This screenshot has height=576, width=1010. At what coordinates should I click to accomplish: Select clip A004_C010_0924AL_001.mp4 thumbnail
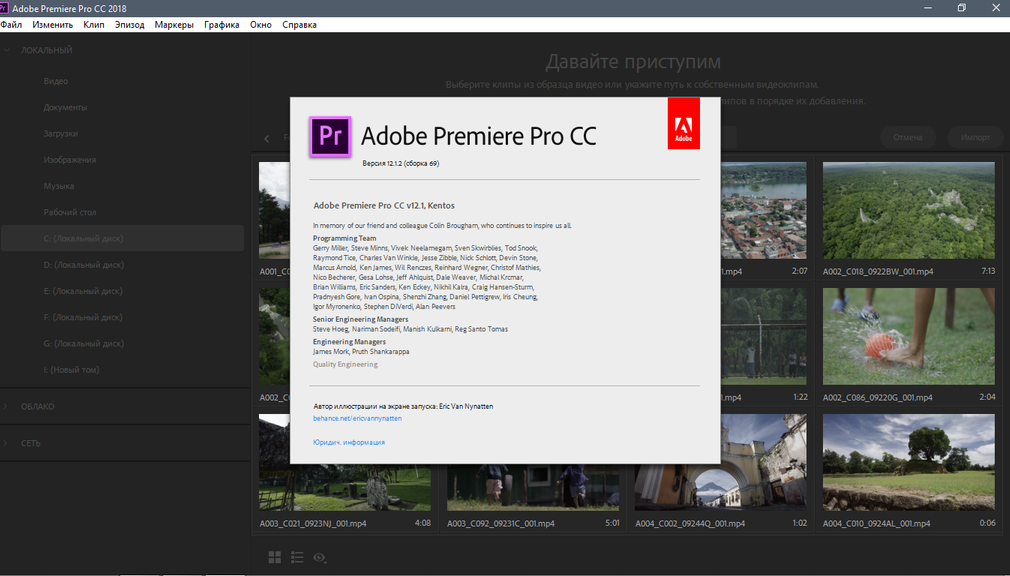click(x=909, y=463)
